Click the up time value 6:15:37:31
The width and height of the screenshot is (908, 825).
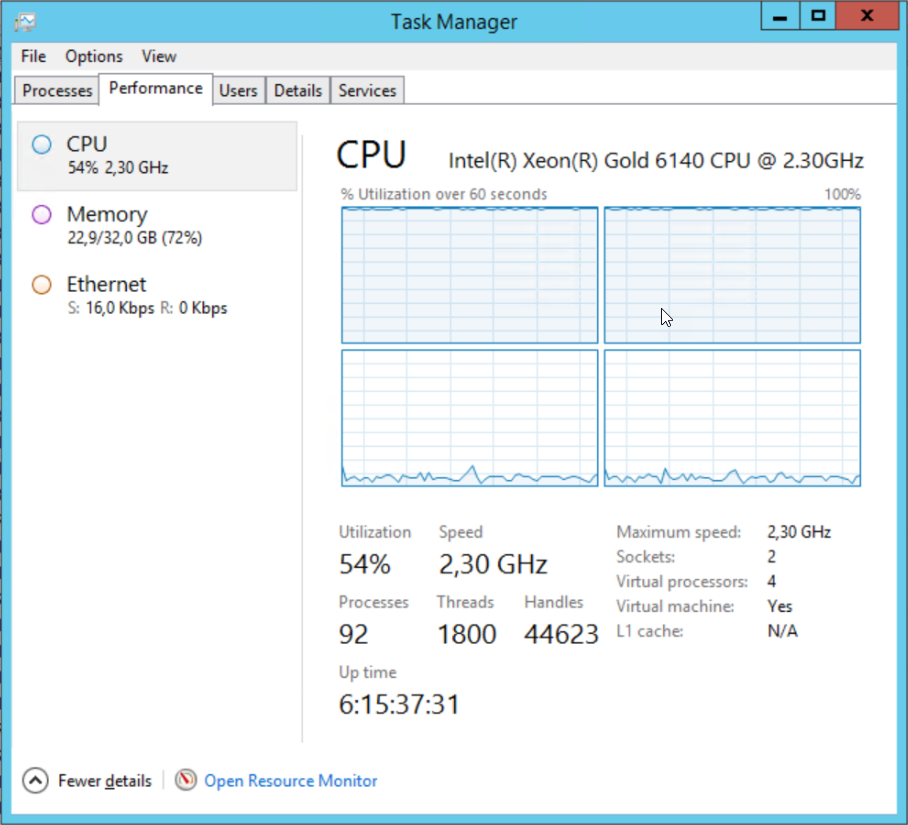pyautogui.click(x=399, y=705)
